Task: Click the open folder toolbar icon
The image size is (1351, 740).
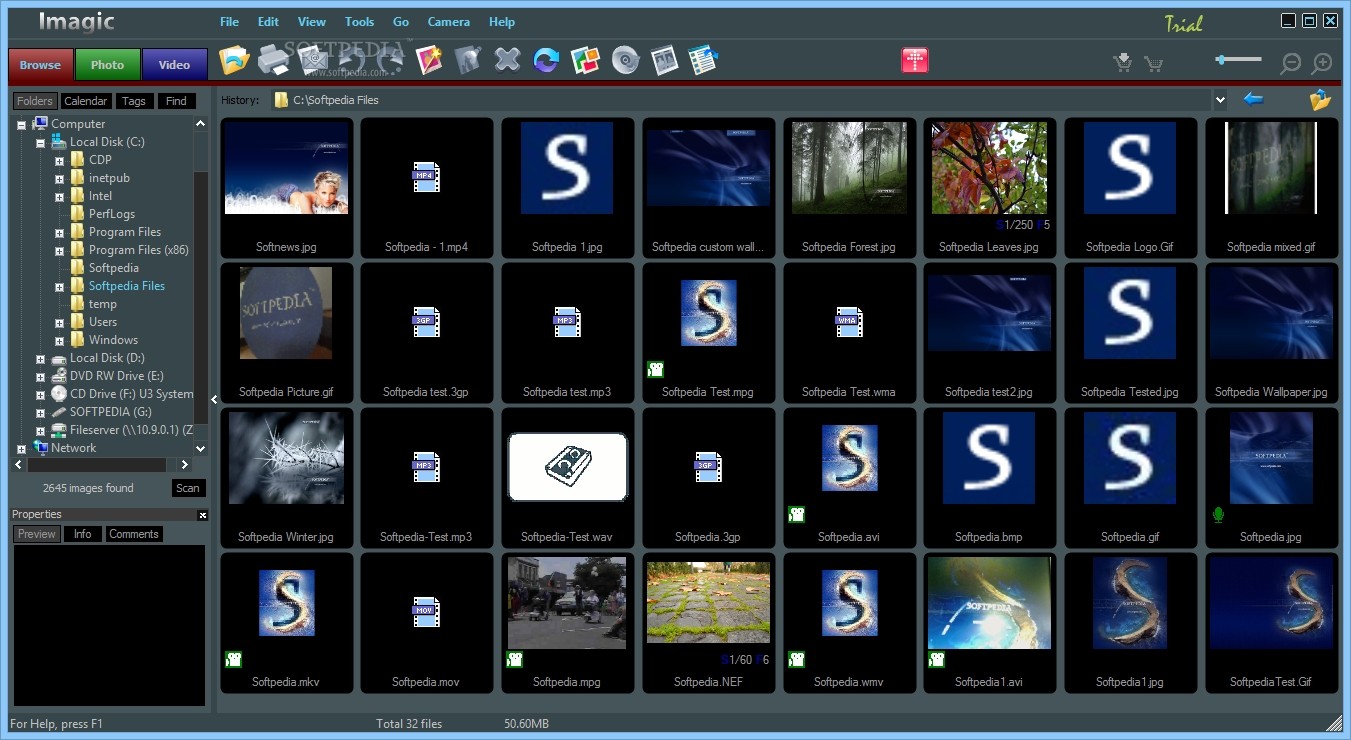Action: click(x=234, y=60)
